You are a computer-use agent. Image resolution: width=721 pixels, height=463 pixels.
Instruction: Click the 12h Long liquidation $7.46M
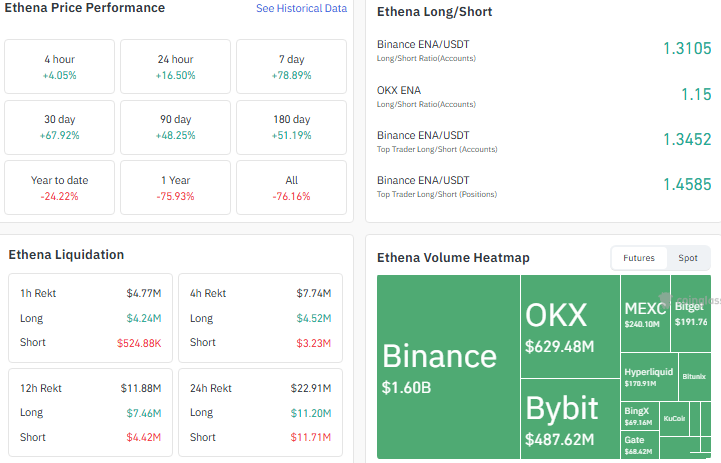pos(144,413)
